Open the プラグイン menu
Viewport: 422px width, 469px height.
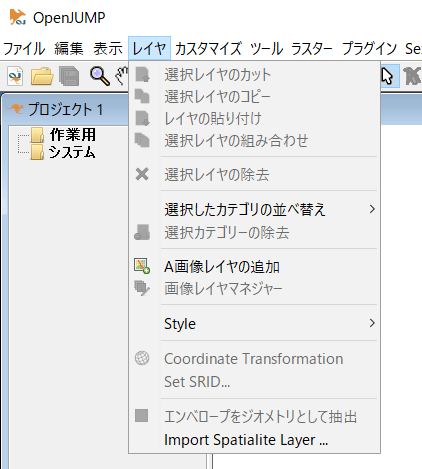coord(369,49)
